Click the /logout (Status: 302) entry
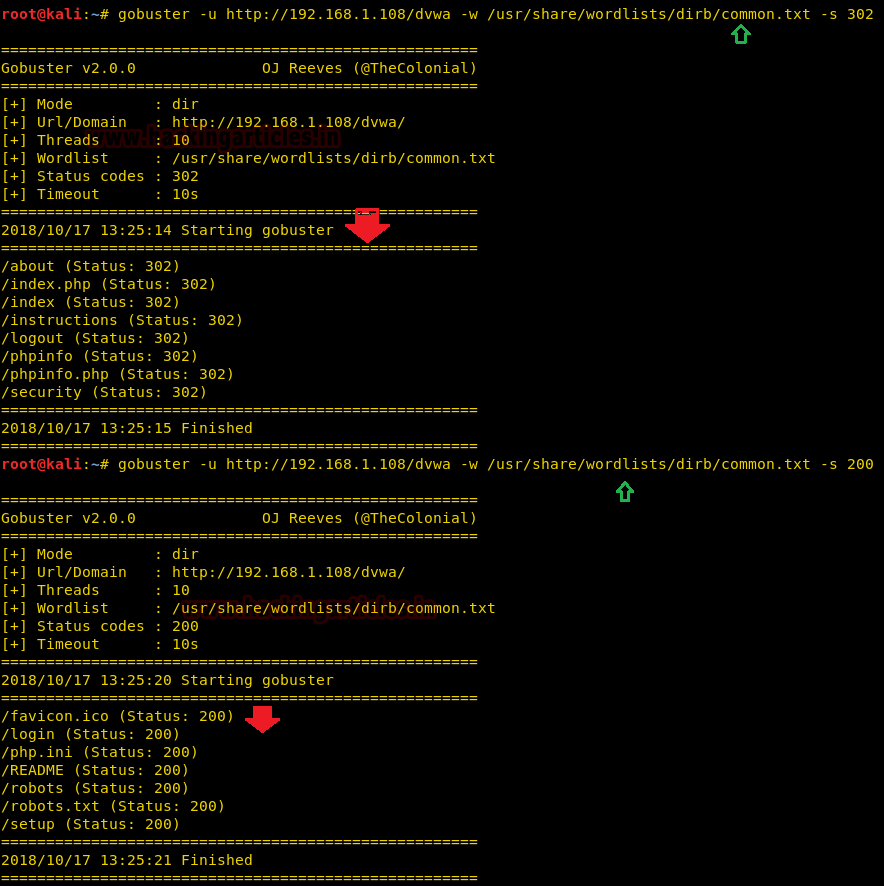 95,338
